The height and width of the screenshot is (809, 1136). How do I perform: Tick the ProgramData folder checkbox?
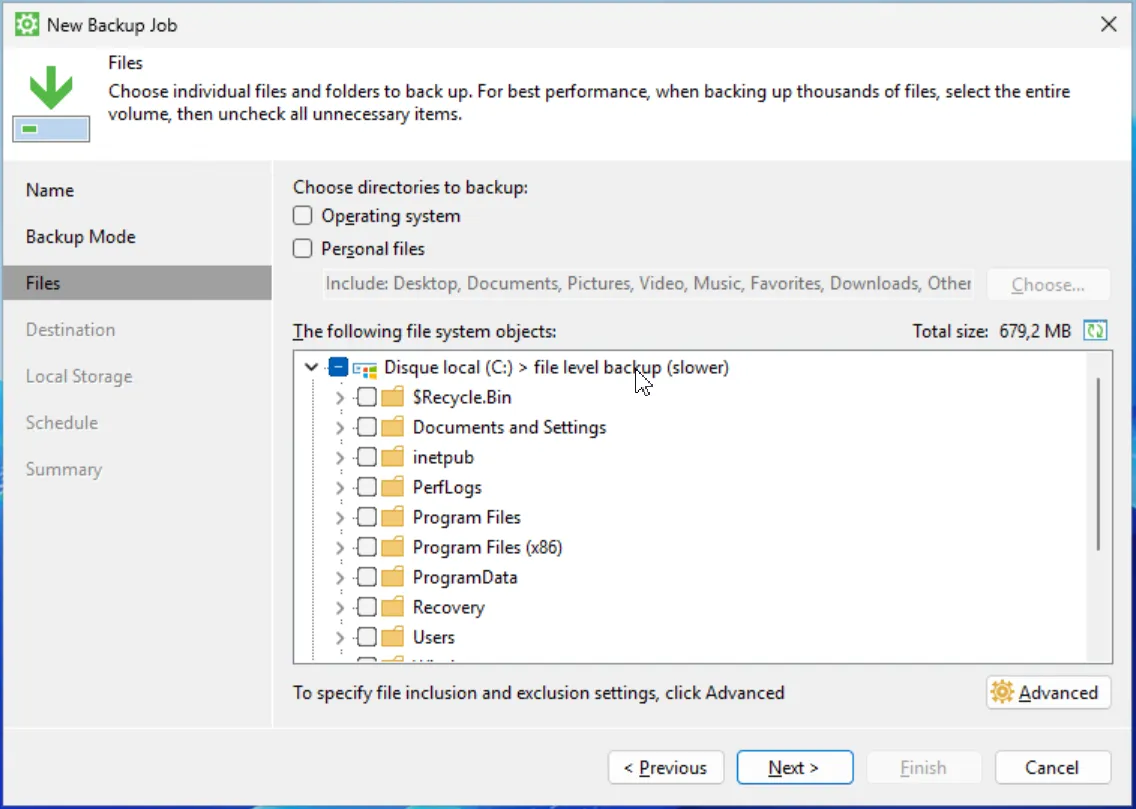(367, 578)
